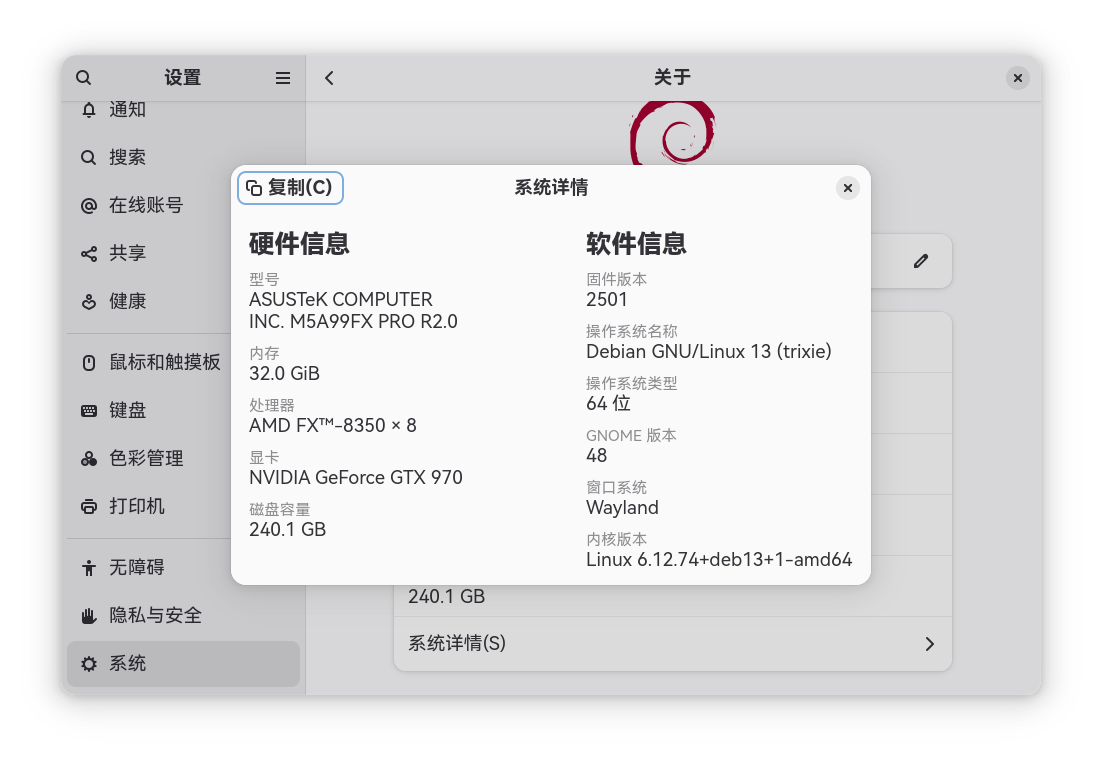The image size is (1102, 762).
Task: Go back using the arrow in the About header
Action: (329, 78)
